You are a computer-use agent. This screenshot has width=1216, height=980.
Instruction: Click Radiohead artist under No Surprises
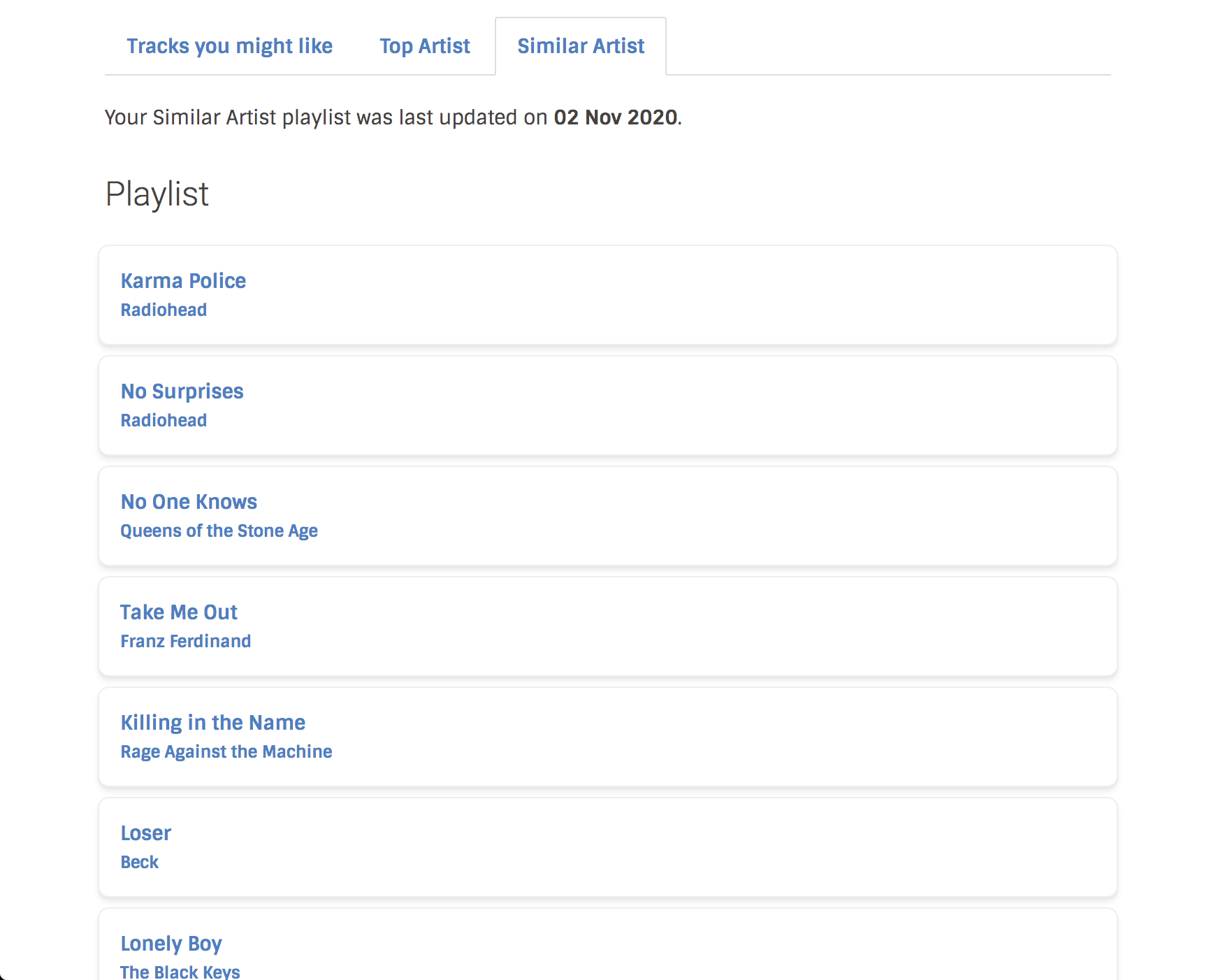[x=164, y=421]
